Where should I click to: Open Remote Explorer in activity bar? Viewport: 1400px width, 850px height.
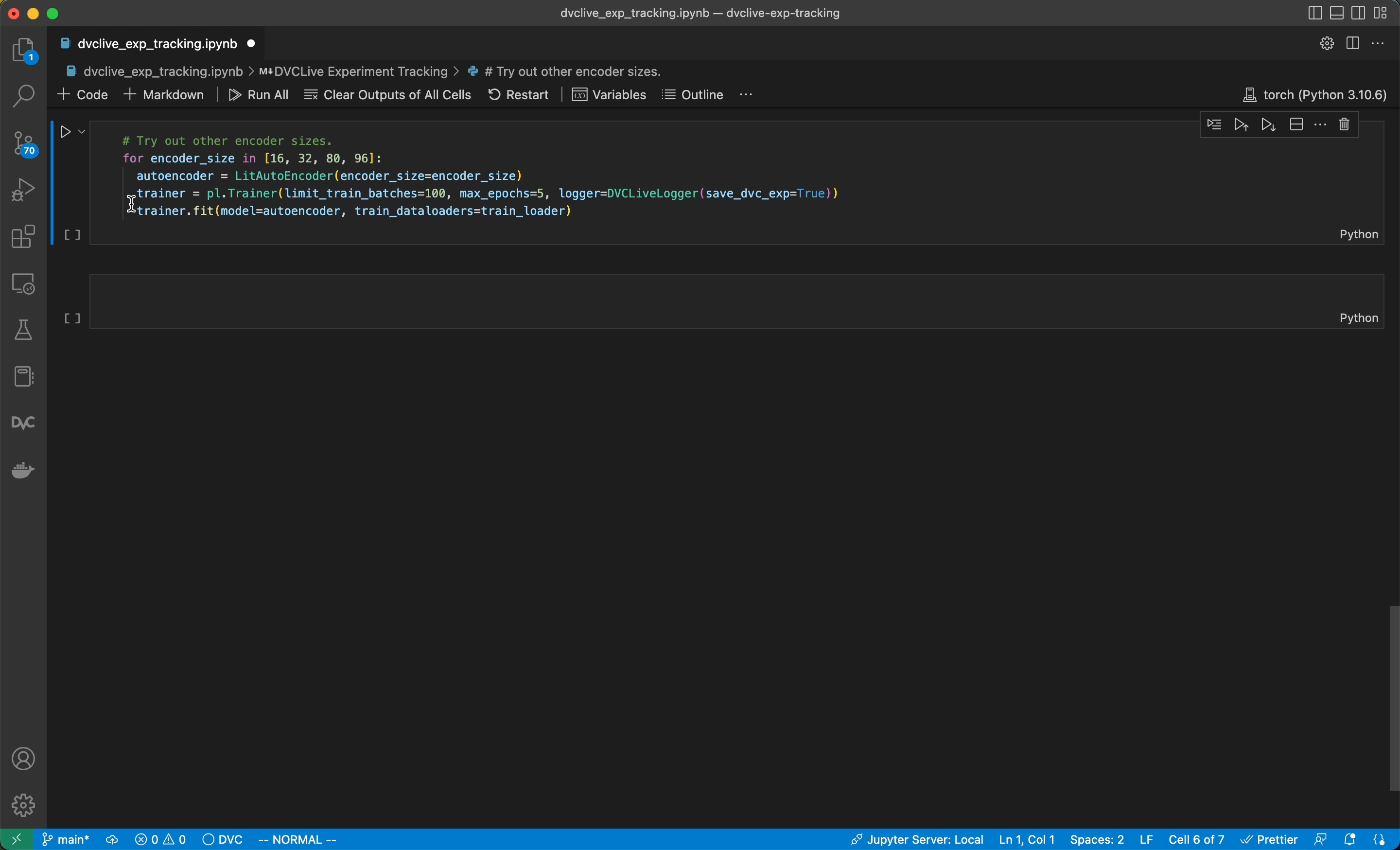click(x=23, y=283)
